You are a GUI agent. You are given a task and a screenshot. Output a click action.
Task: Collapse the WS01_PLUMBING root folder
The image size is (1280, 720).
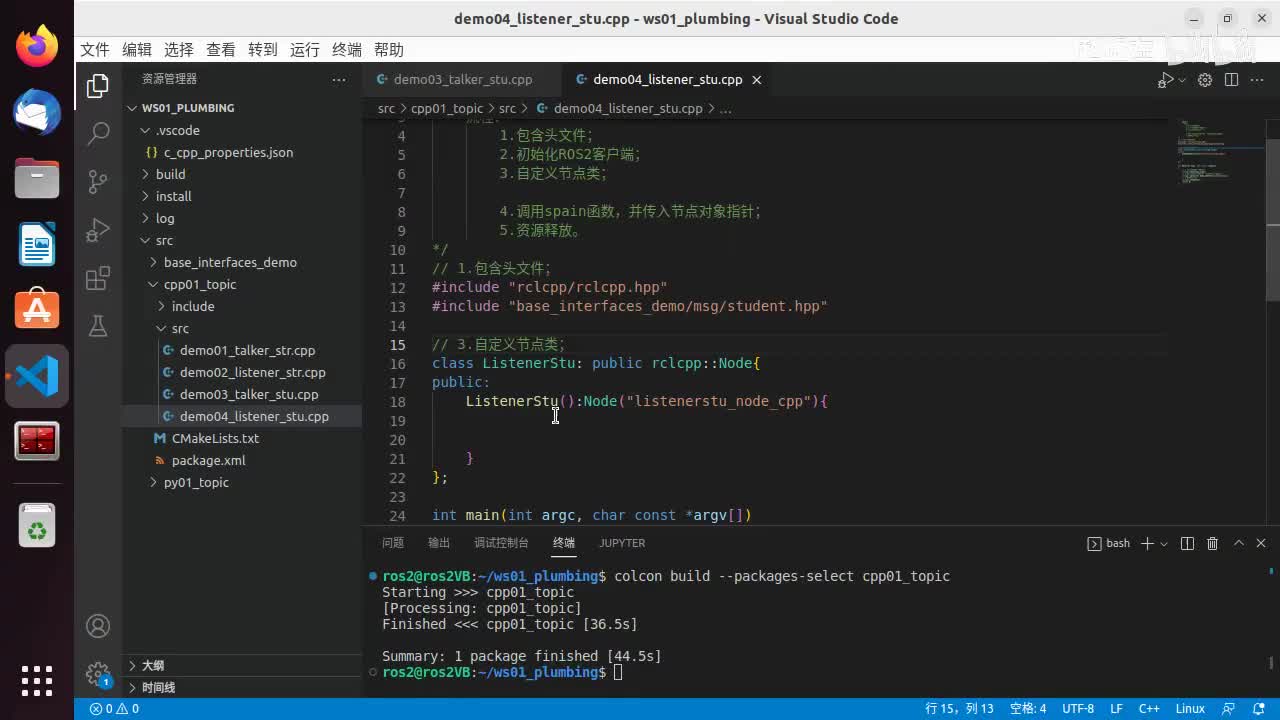pyautogui.click(x=242, y=108)
